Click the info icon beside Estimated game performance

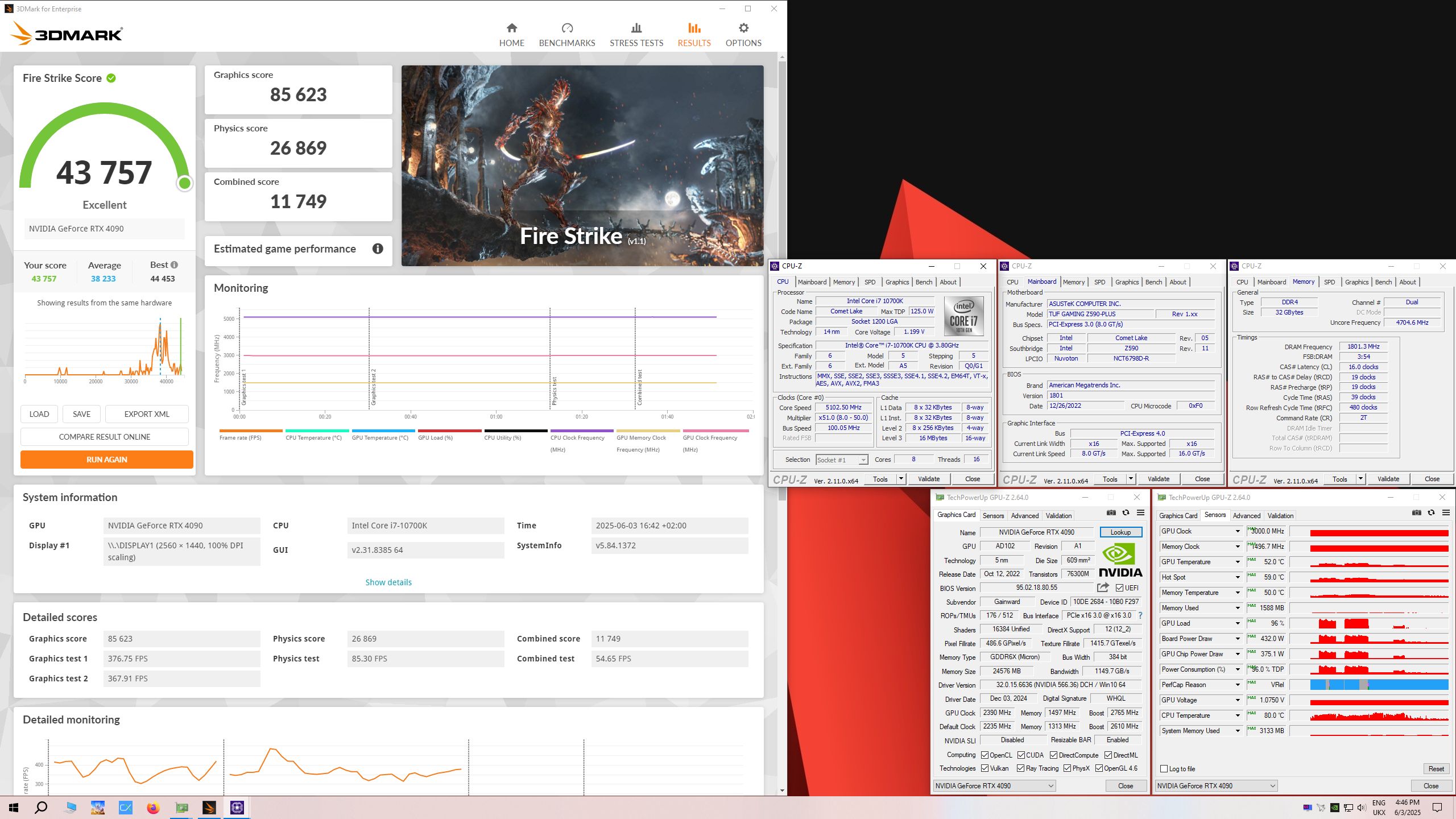(378, 249)
